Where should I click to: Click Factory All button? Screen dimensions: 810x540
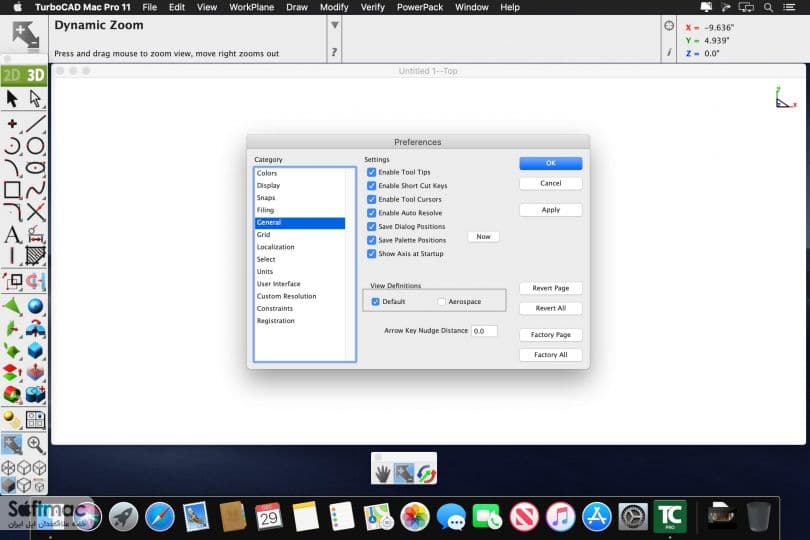coord(551,355)
